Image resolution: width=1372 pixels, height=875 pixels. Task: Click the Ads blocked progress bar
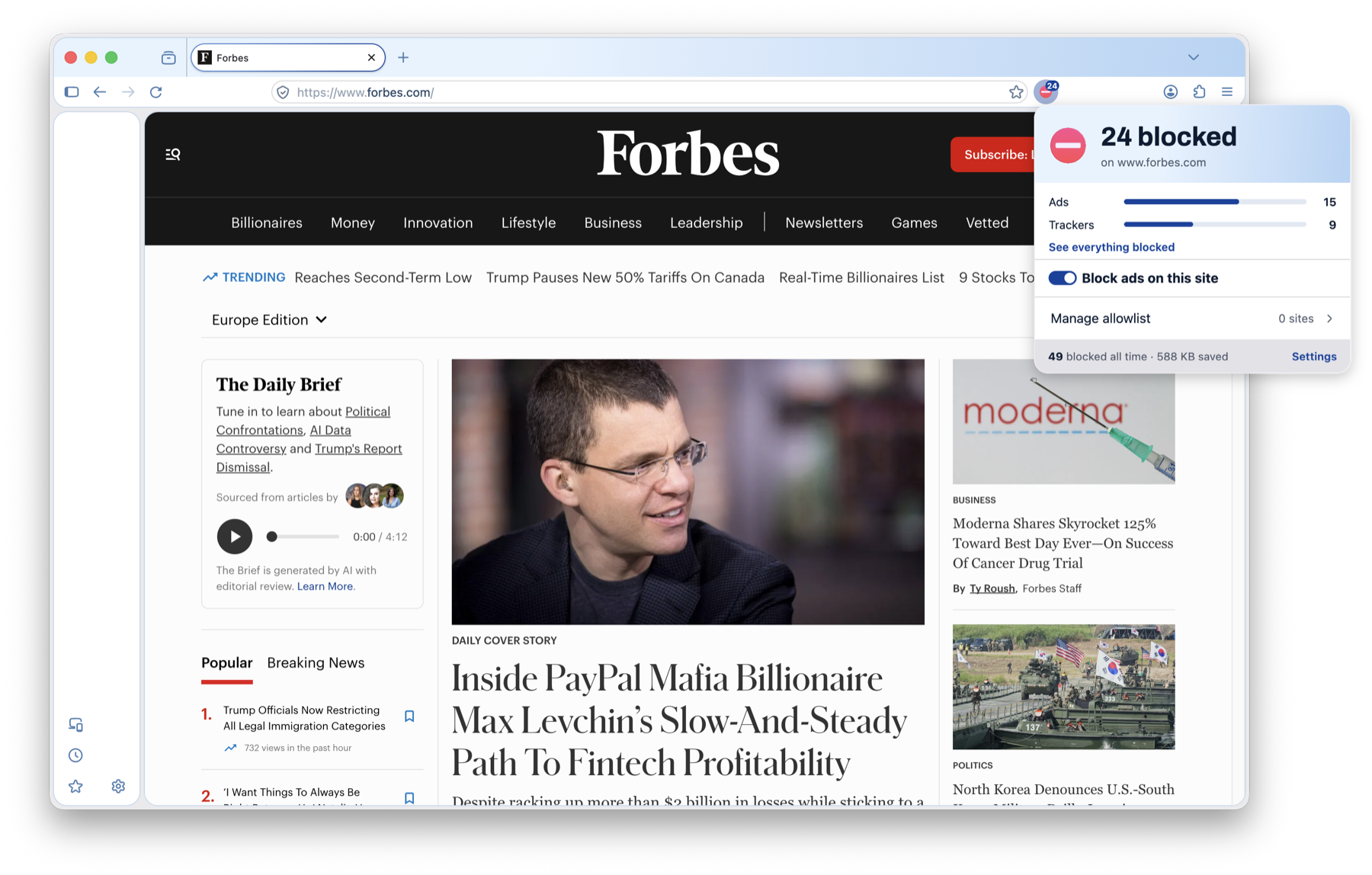(x=1215, y=202)
